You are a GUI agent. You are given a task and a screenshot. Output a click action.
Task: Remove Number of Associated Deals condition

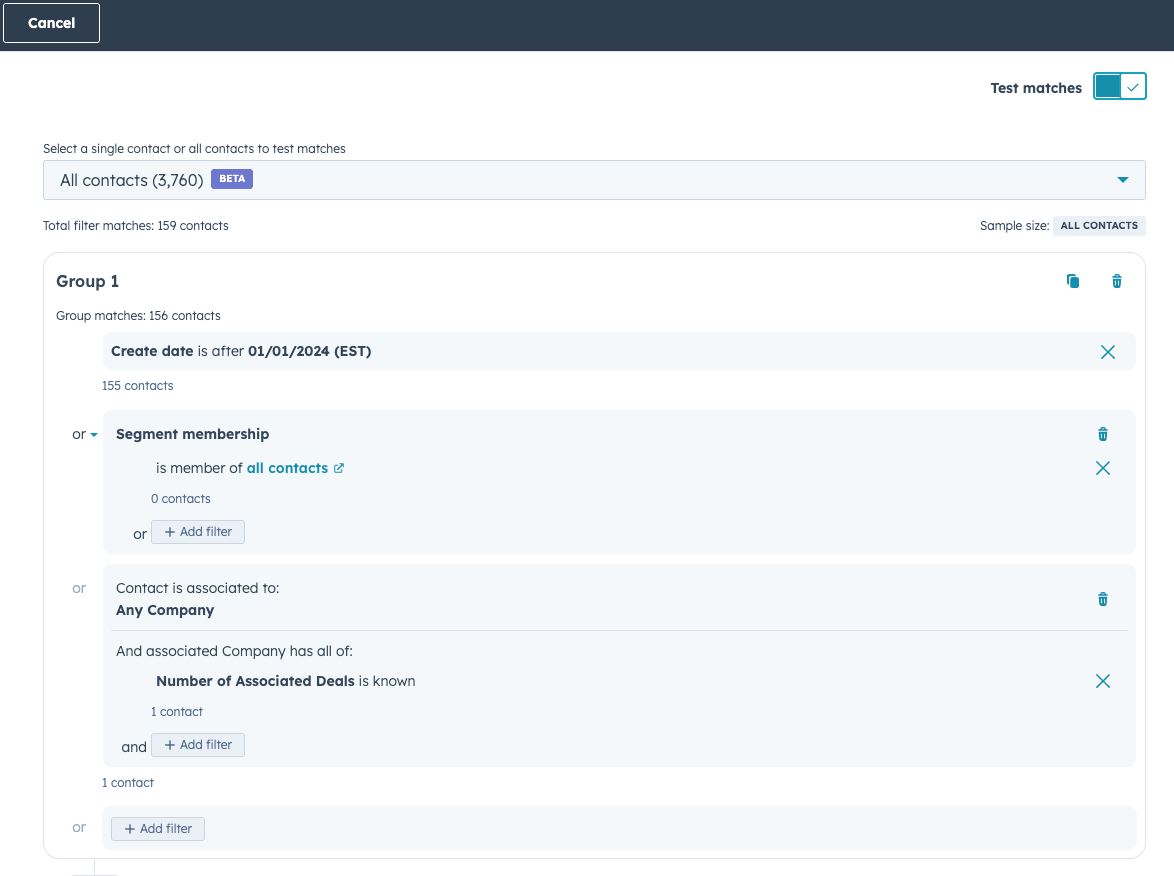coord(1102,681)
